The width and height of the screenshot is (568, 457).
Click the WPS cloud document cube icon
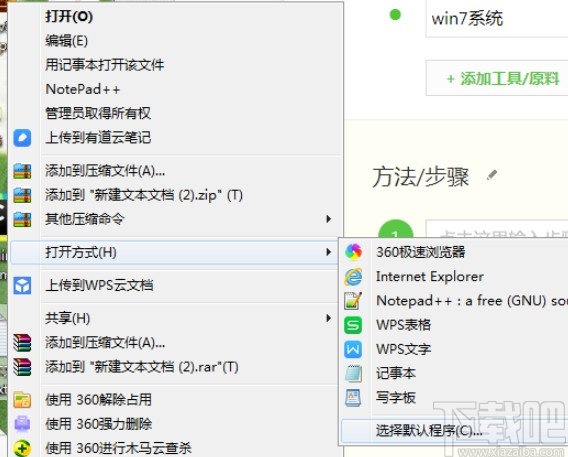coord(22,285)
